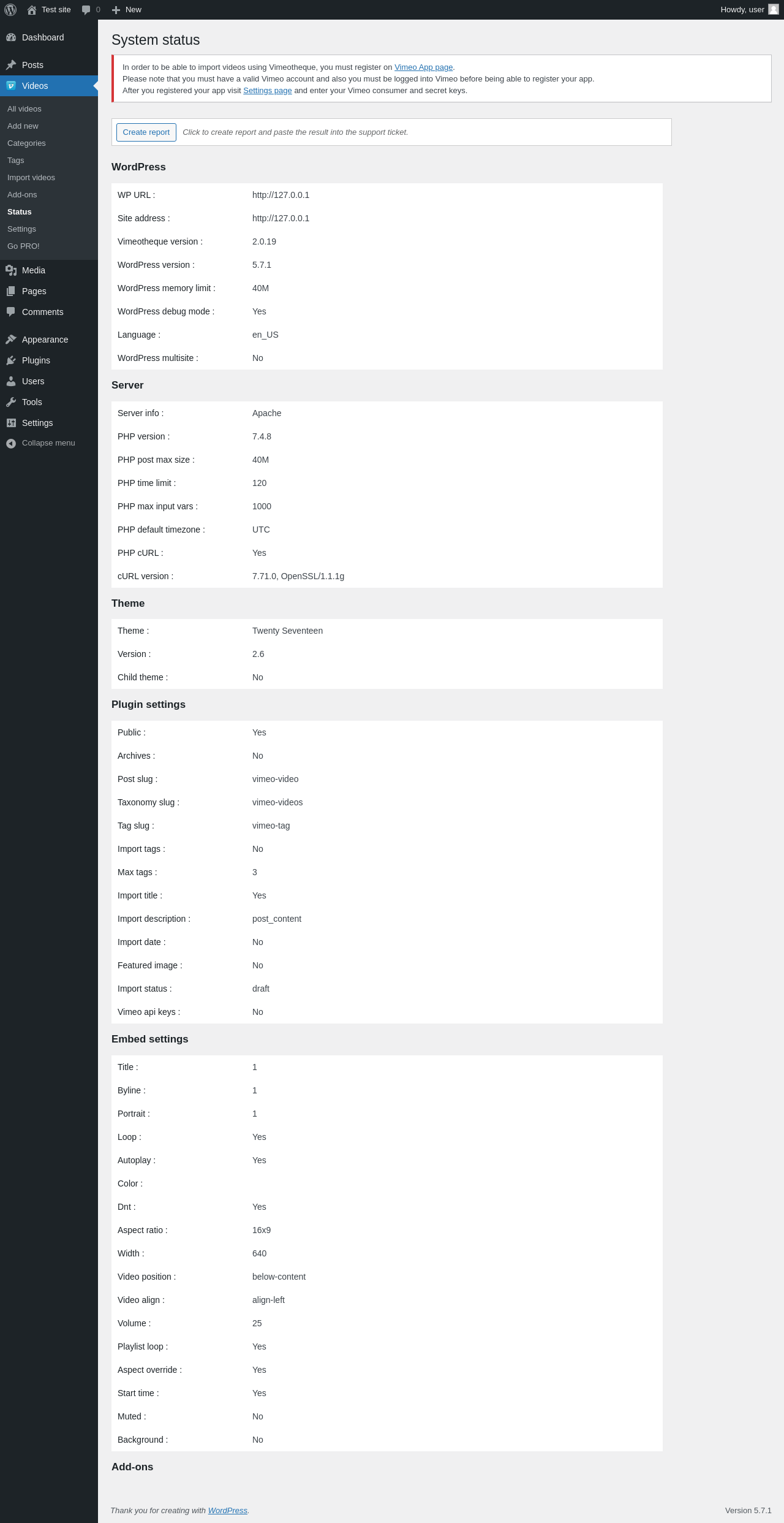Follow the Vimeo App page link
The image size is (784, 1523).
423,67
